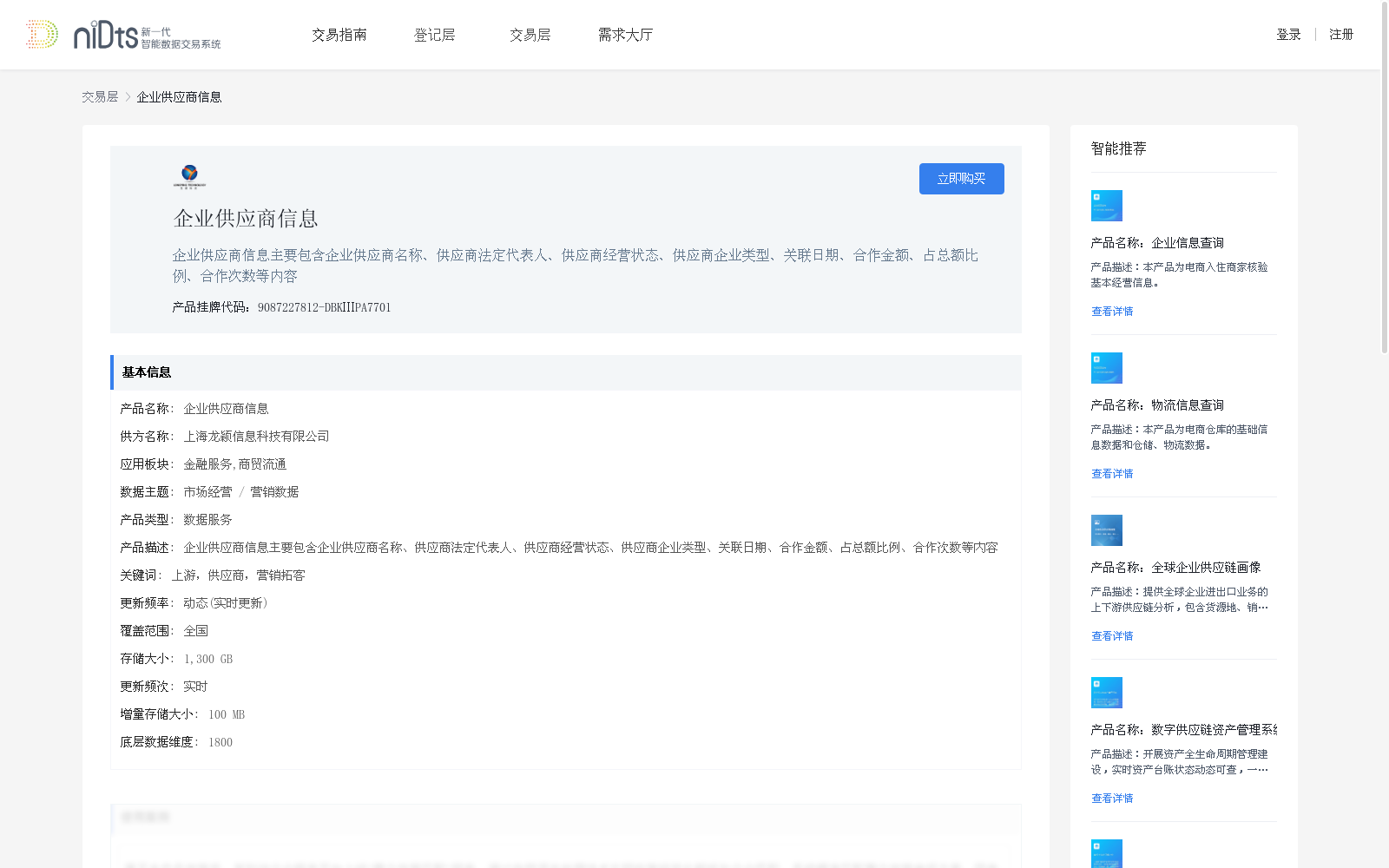1389x868 pixels.
Task: Click the supplier company logo above the title
Action: [189, 177]
